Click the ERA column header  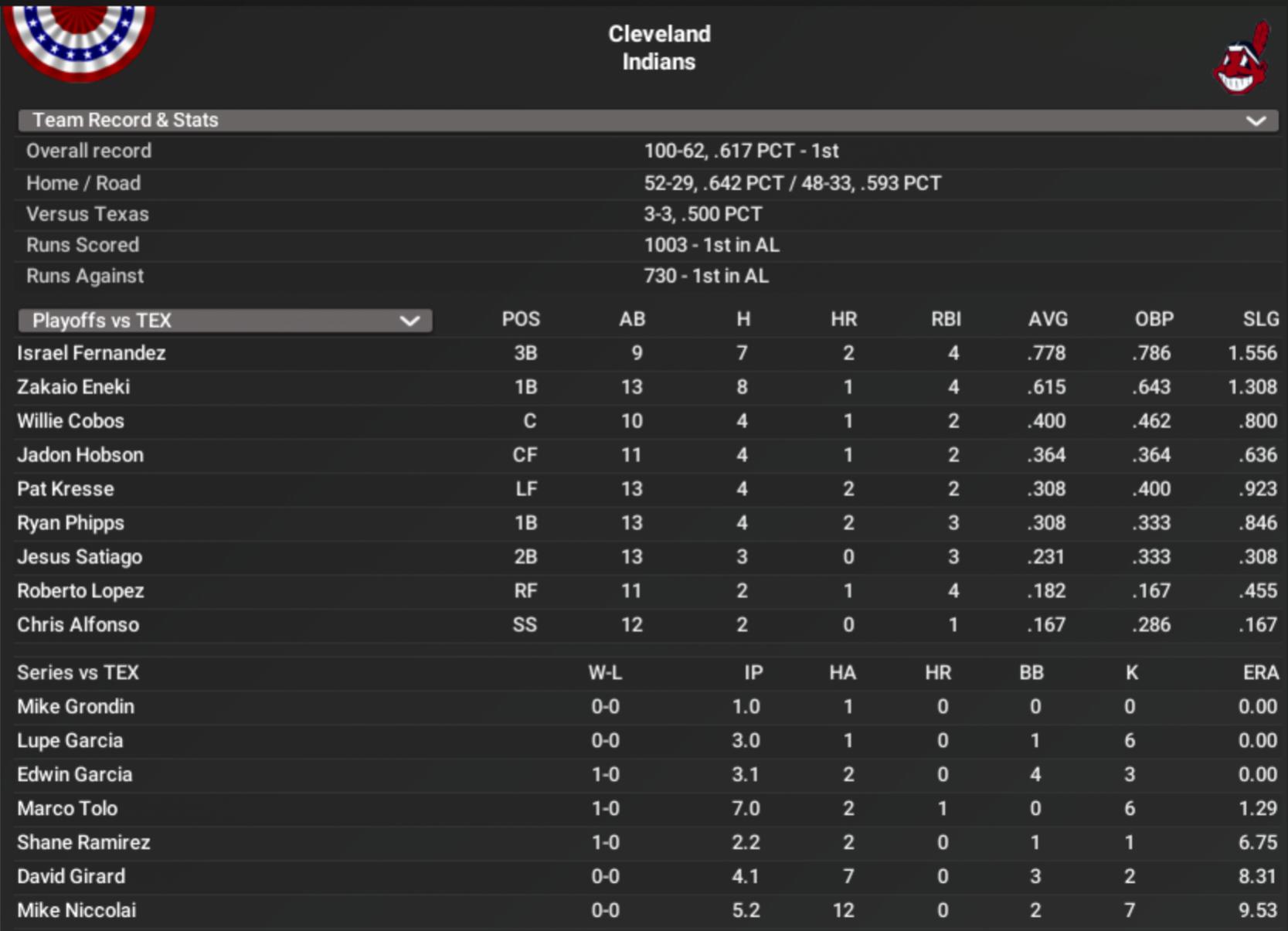[1260, 673]
